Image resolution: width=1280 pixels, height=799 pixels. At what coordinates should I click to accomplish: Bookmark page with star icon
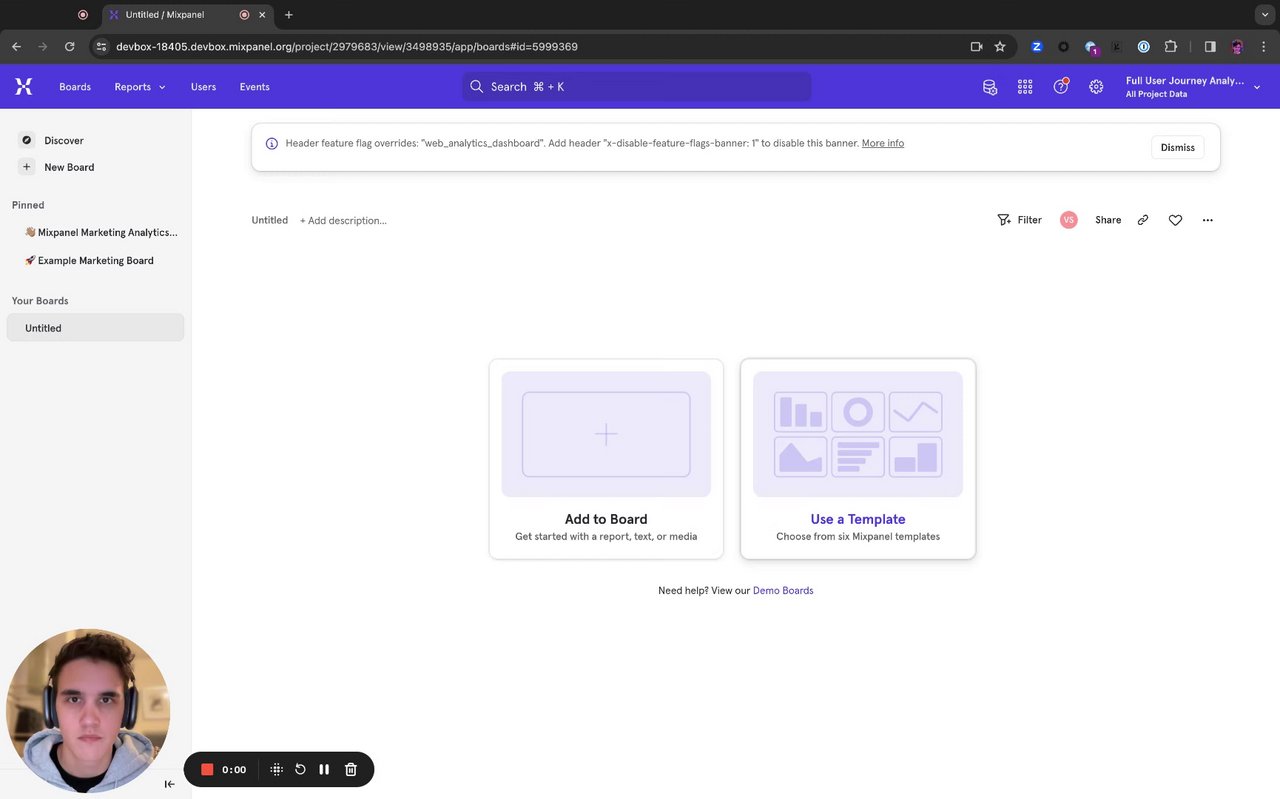tap(1000, 46)
